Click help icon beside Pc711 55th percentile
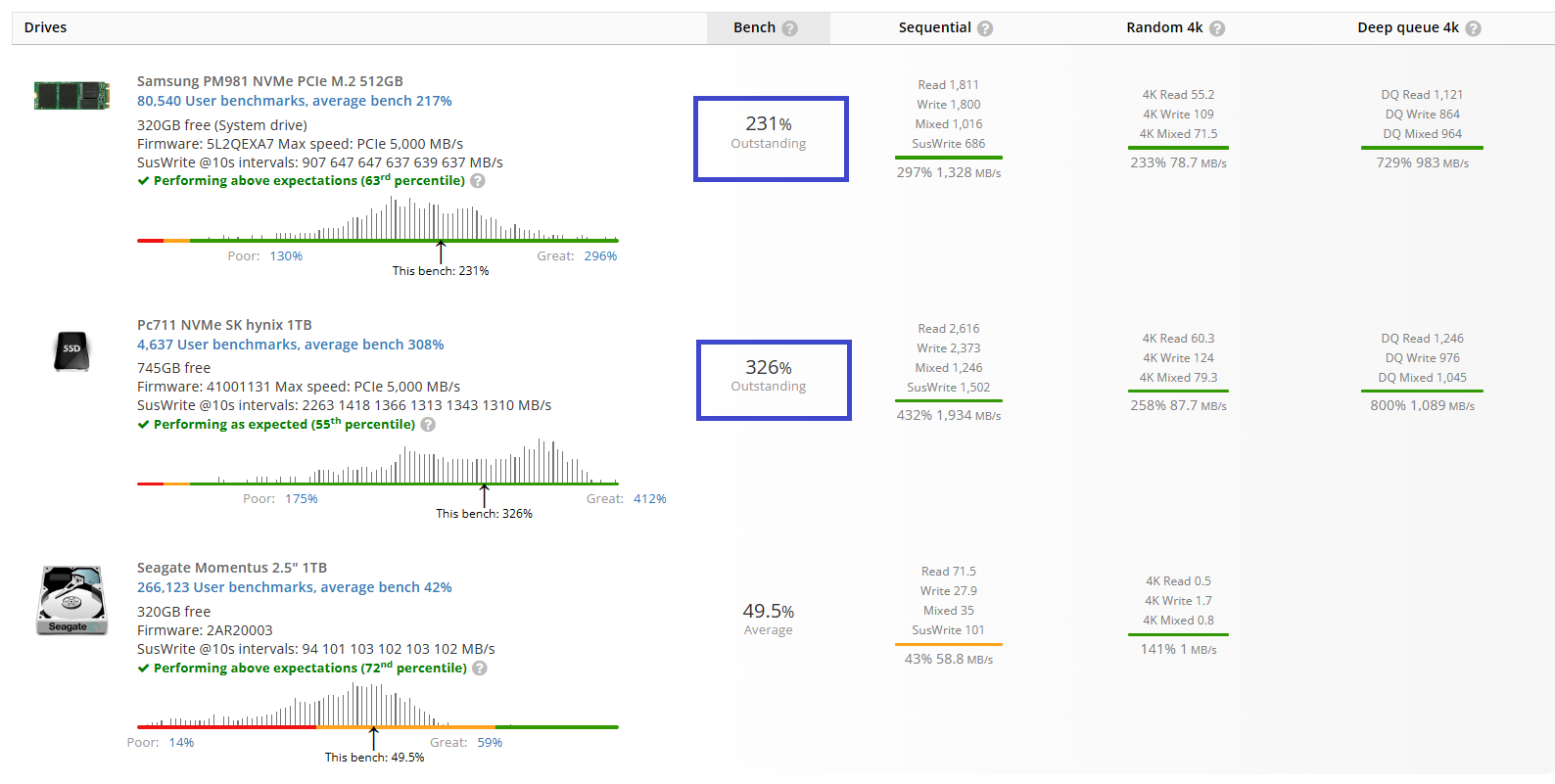 point(428,425)
